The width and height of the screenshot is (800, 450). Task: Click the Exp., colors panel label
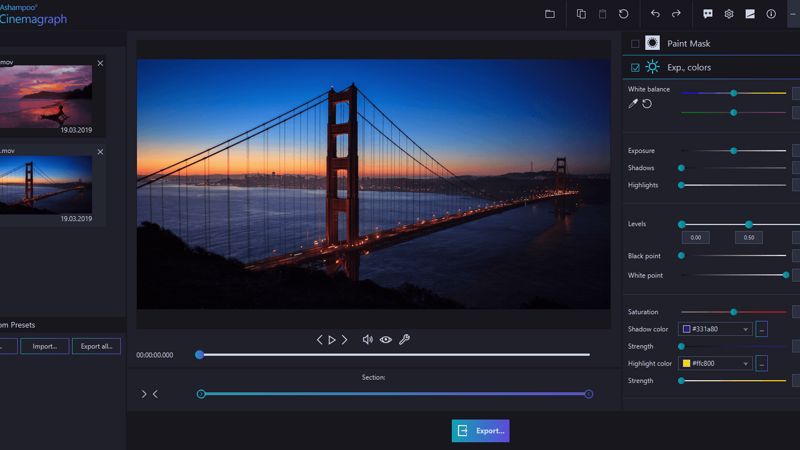tap(689, 67)
